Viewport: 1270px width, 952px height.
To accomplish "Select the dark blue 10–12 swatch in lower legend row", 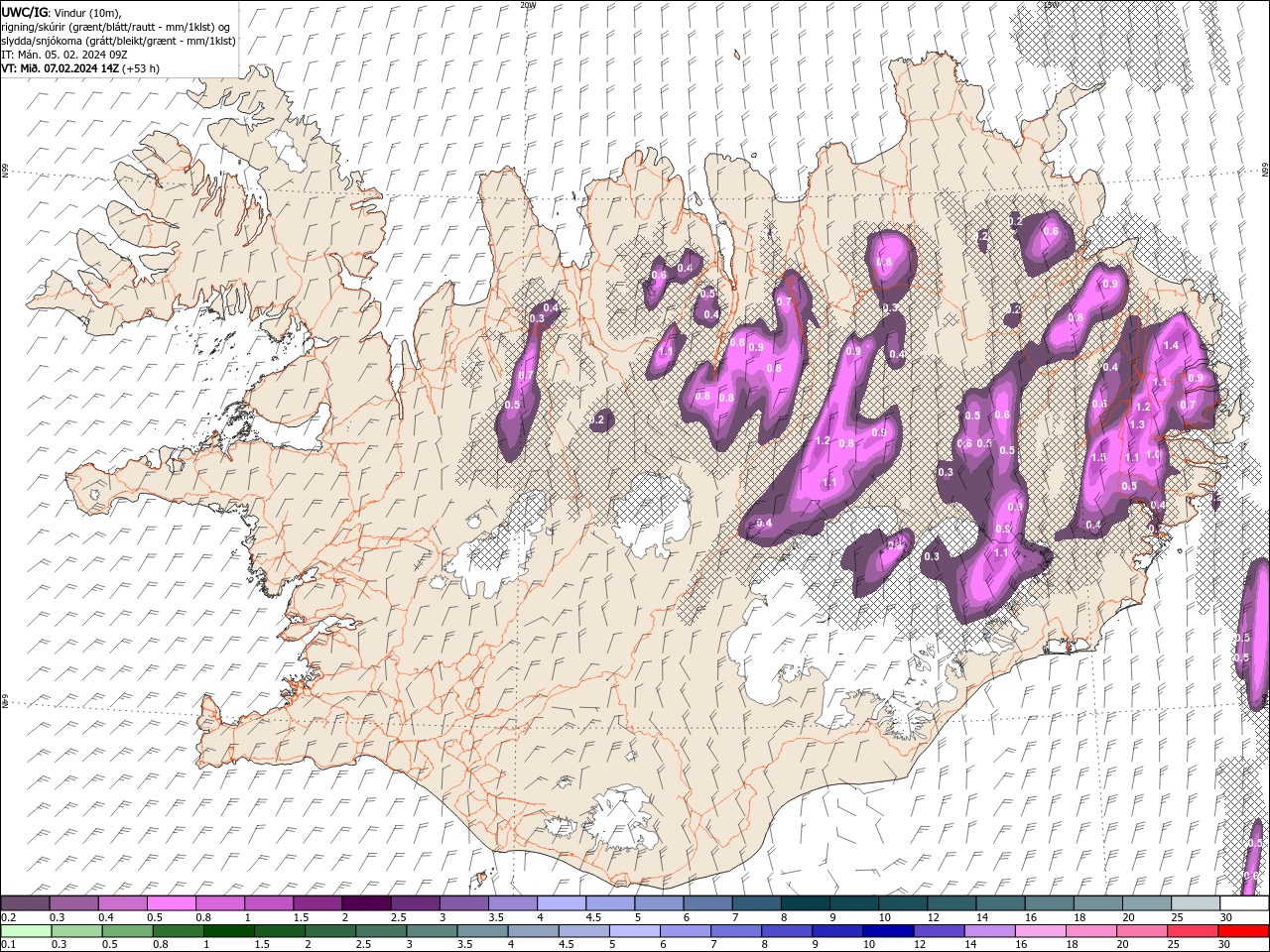I will 889,931.
